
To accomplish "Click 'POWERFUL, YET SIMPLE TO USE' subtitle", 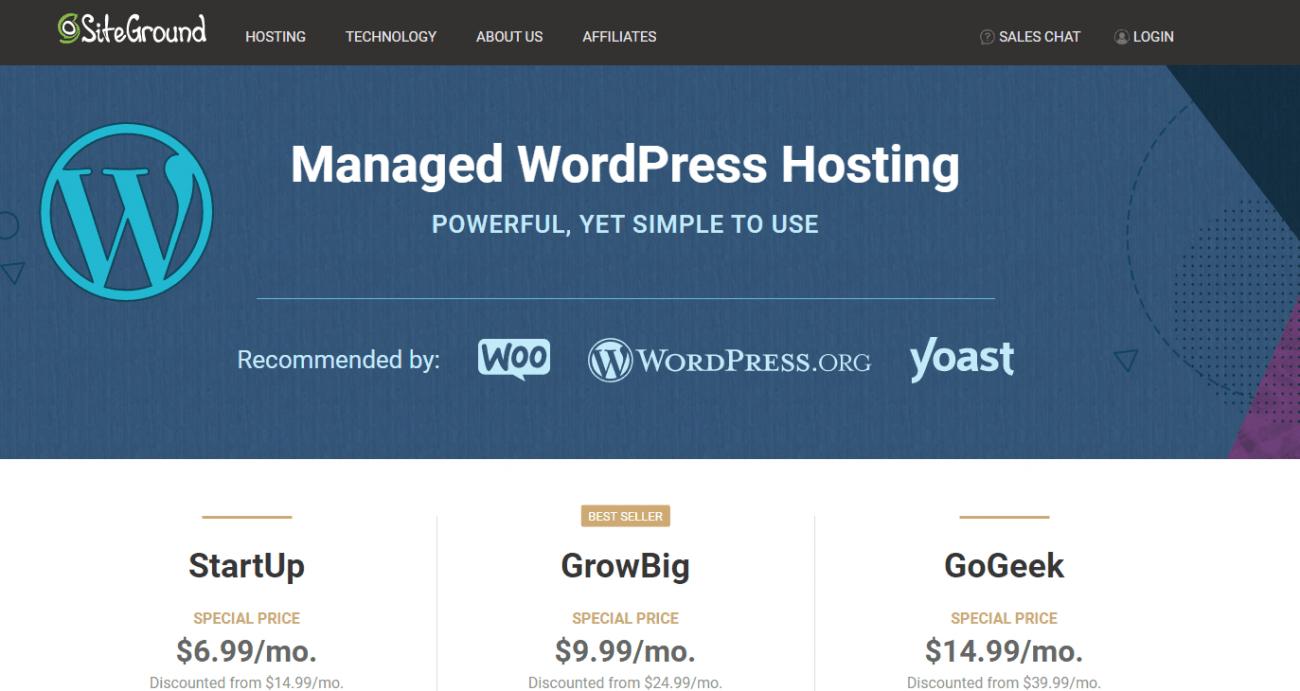I will point(625,224).
